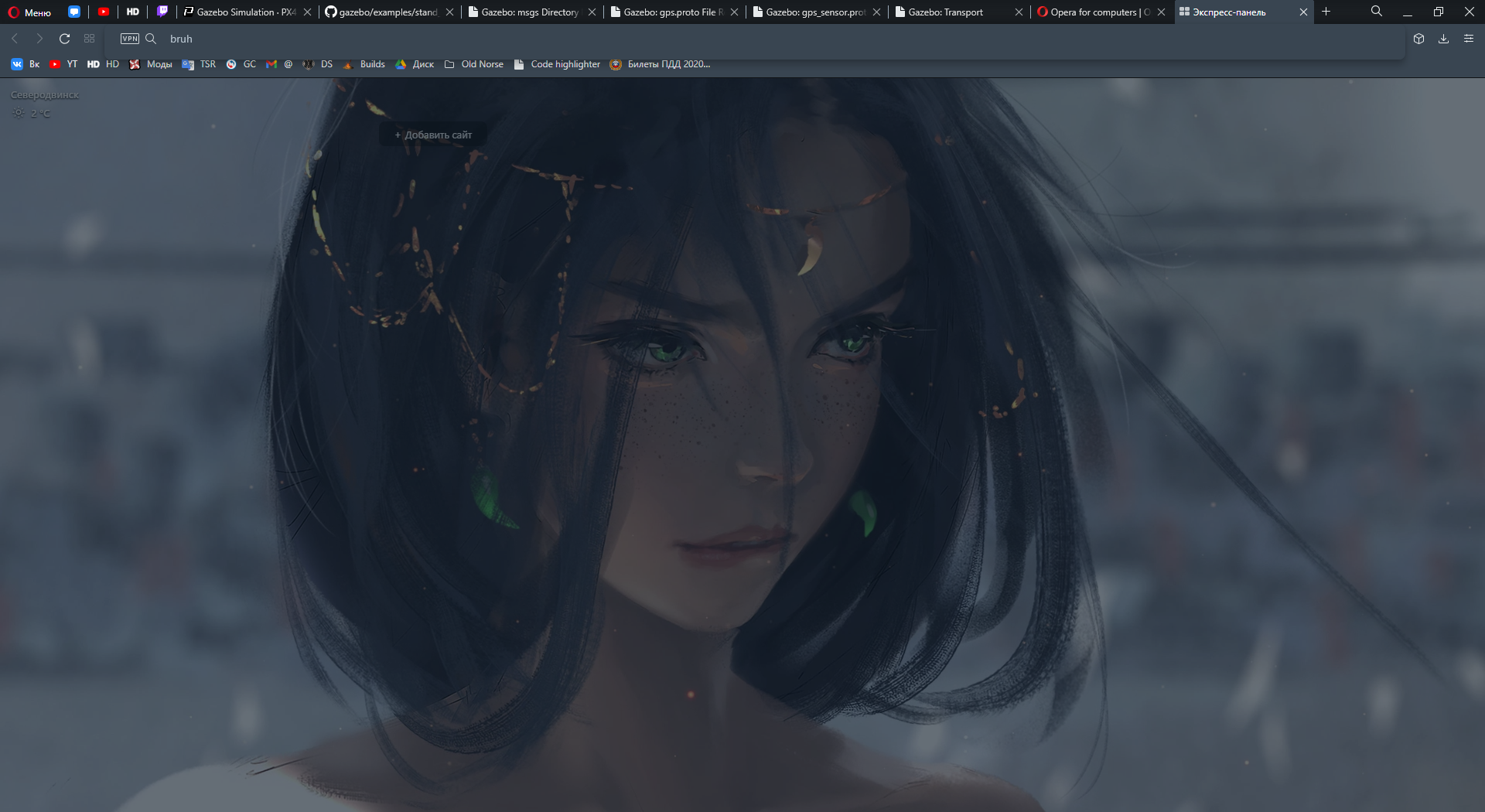Viewport: 1485px width, 812px height.
Task: Toggle the VPN badge in address bar
Action: tap(130, 39)
